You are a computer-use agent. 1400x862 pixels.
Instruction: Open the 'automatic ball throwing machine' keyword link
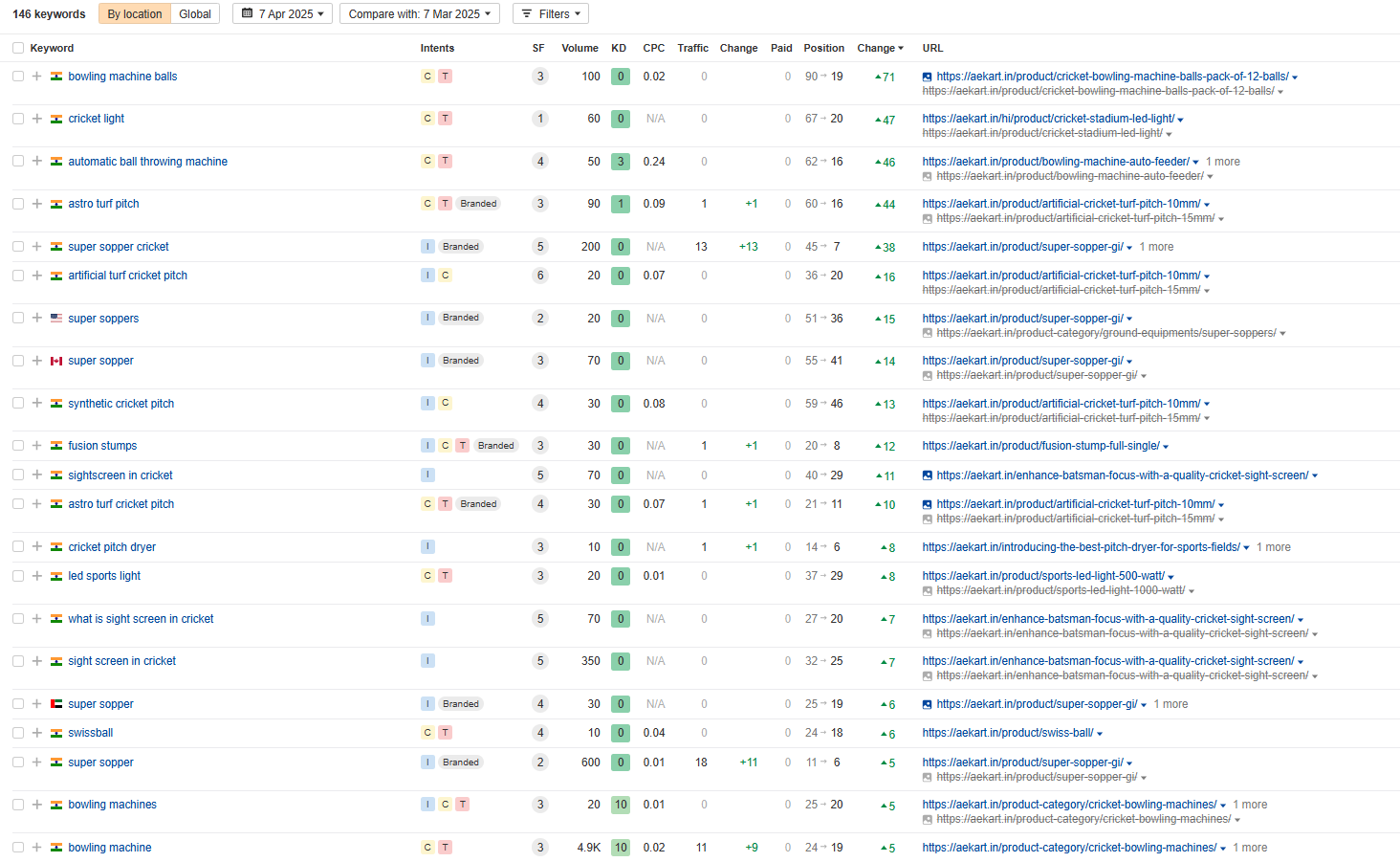(147, 162)
